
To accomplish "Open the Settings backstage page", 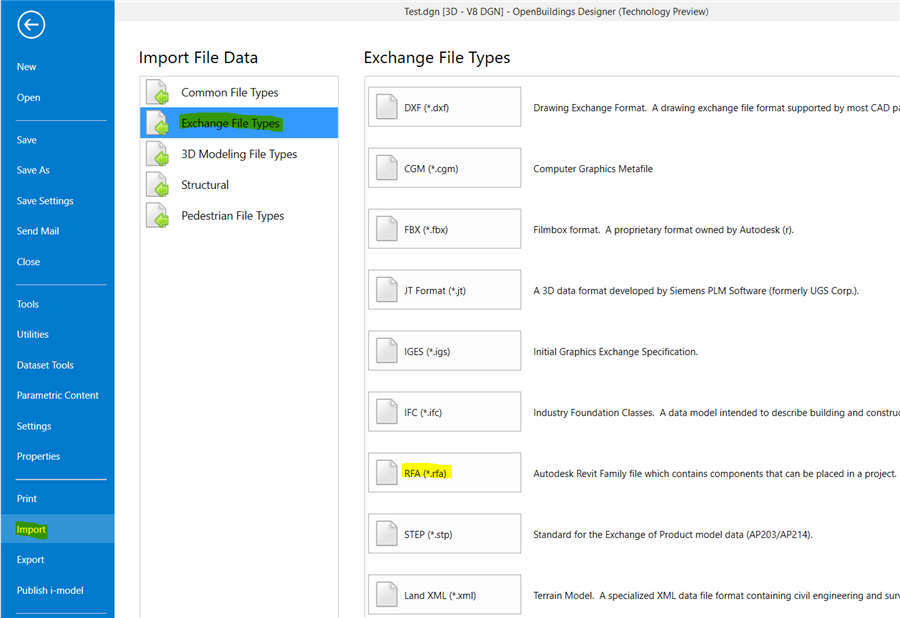I will (34, 426).
